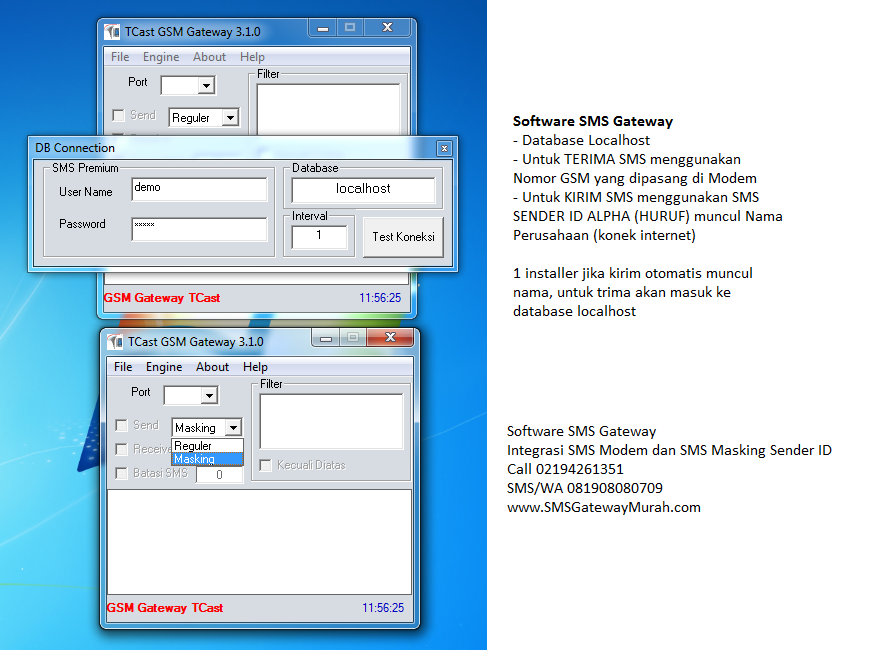Screen dimensions: 884x650
Task: Collapse the Masking dropdown in the bottom window
Action: pos(233,428)
